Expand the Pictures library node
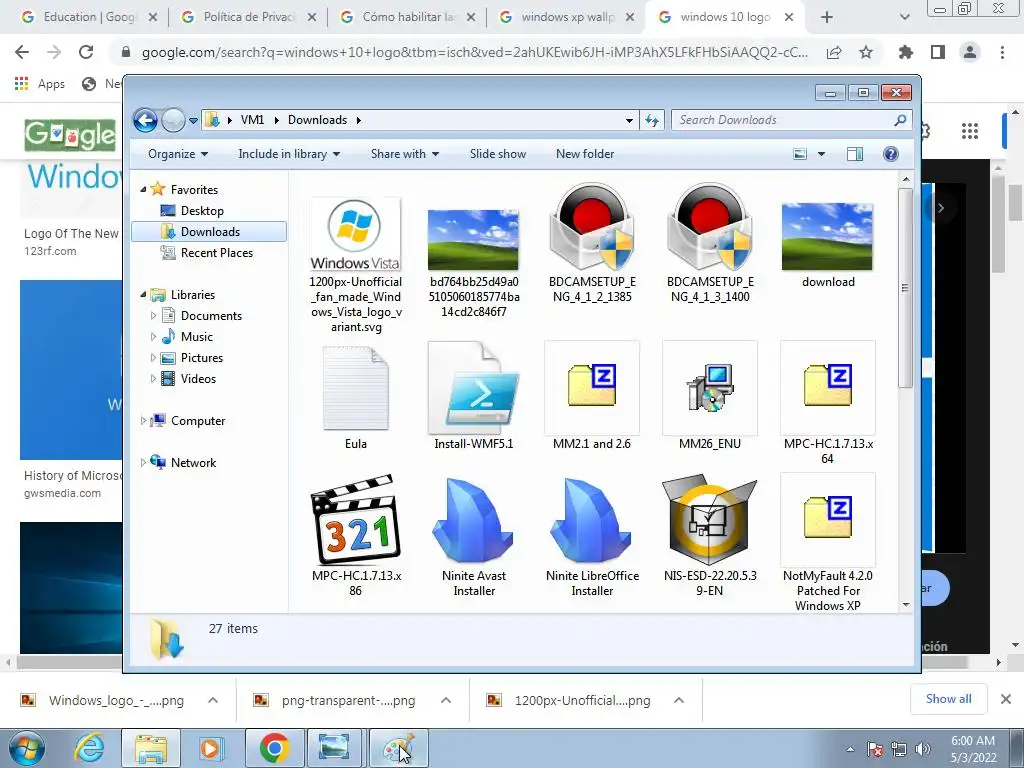This screenshot has height=768, width=1024. pyautogui.click(x=153, y=358)
